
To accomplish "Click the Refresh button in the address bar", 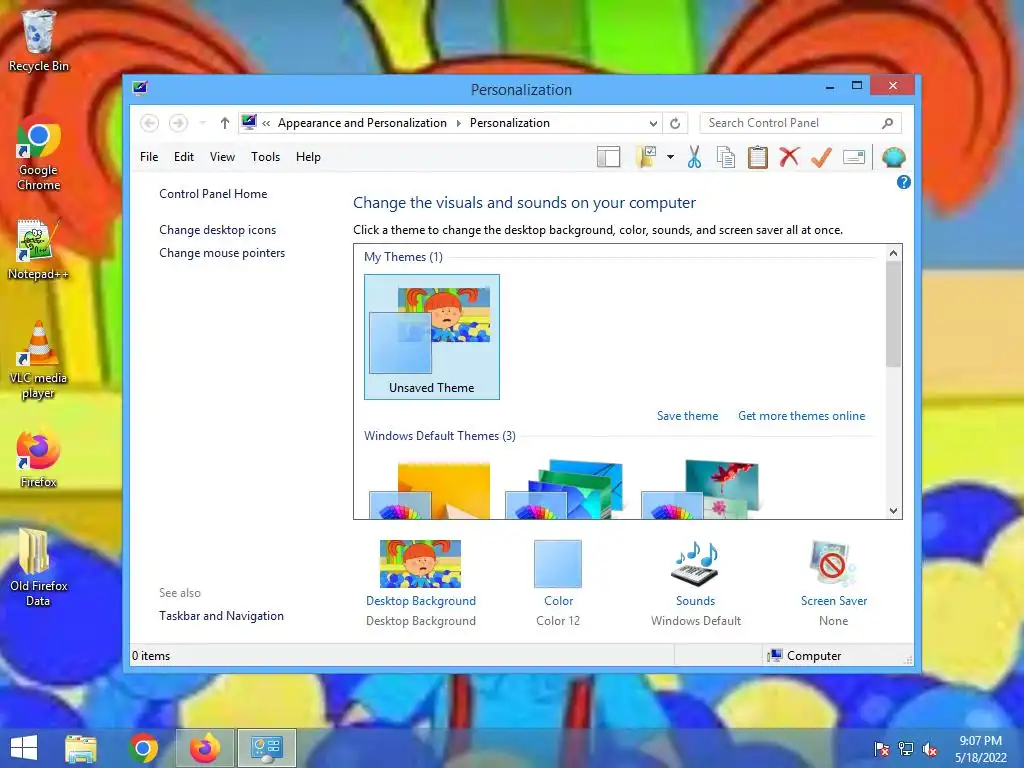I will point(675,123).
